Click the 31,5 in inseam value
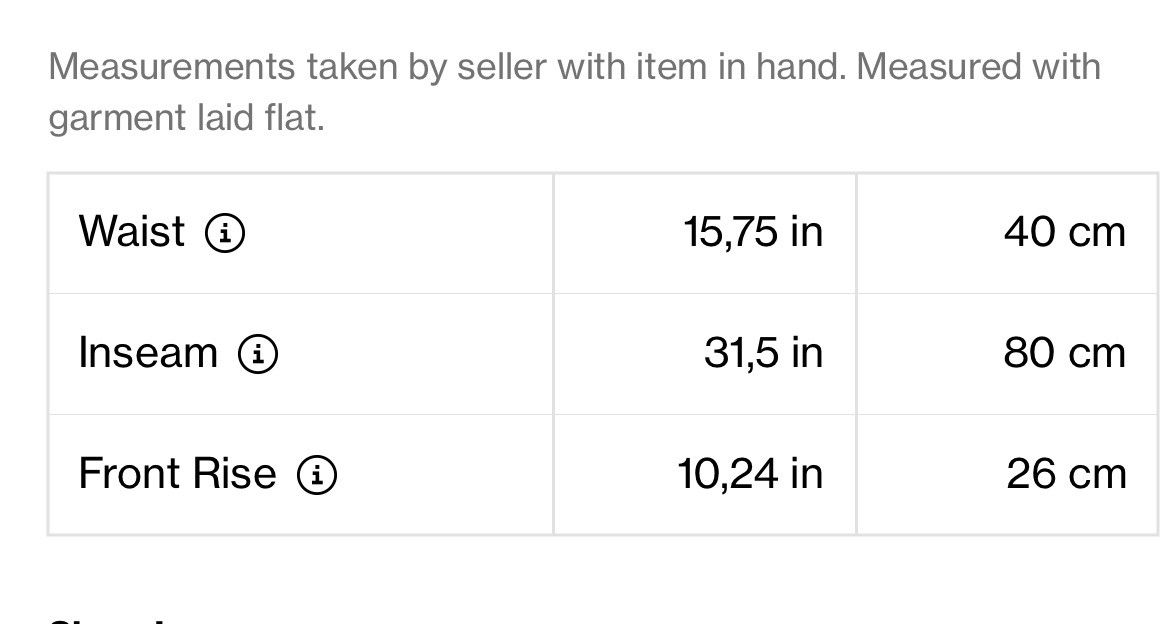 [764, 353]
